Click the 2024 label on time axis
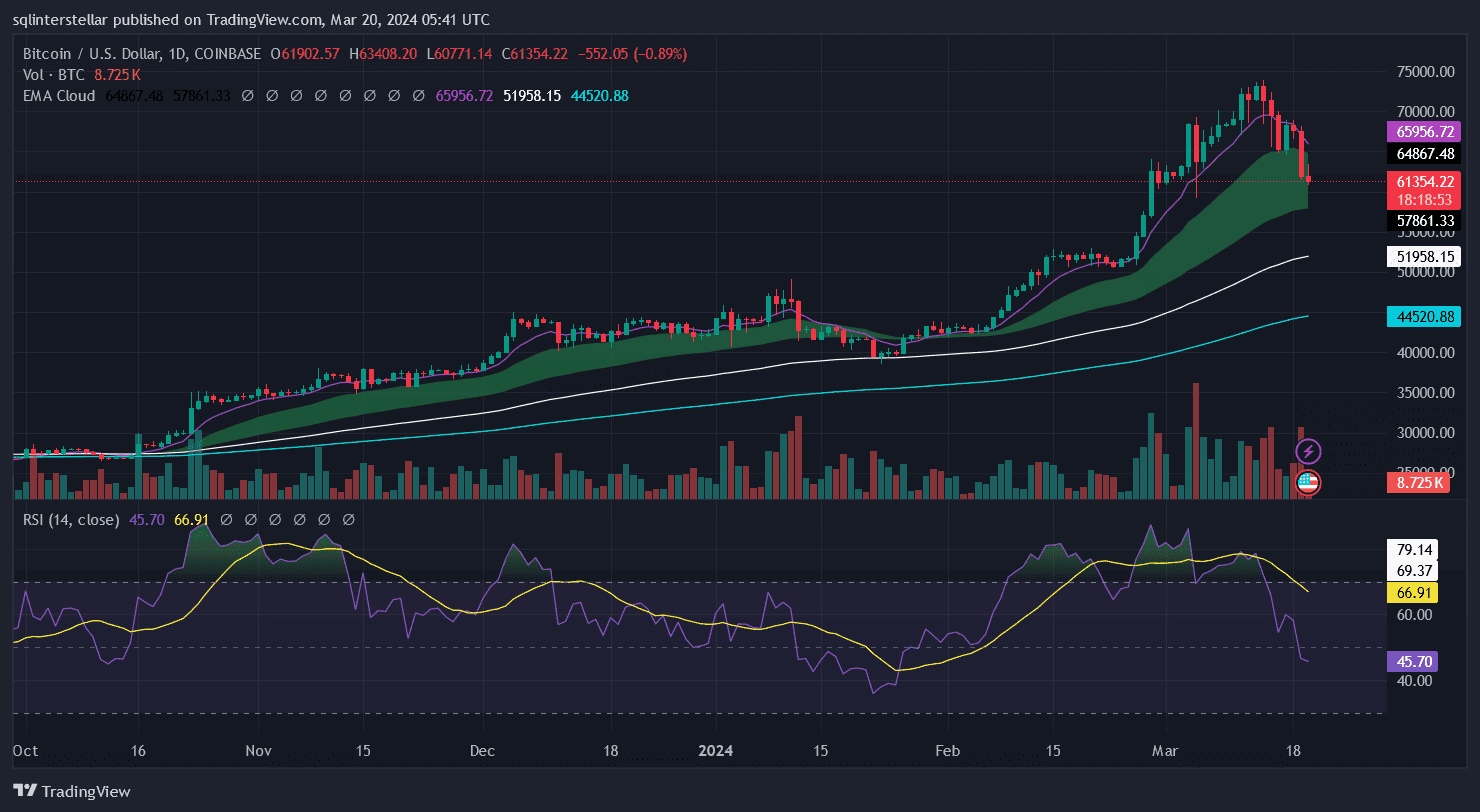The width and height of the screenshot is (1480, 812). click(716, 750)
